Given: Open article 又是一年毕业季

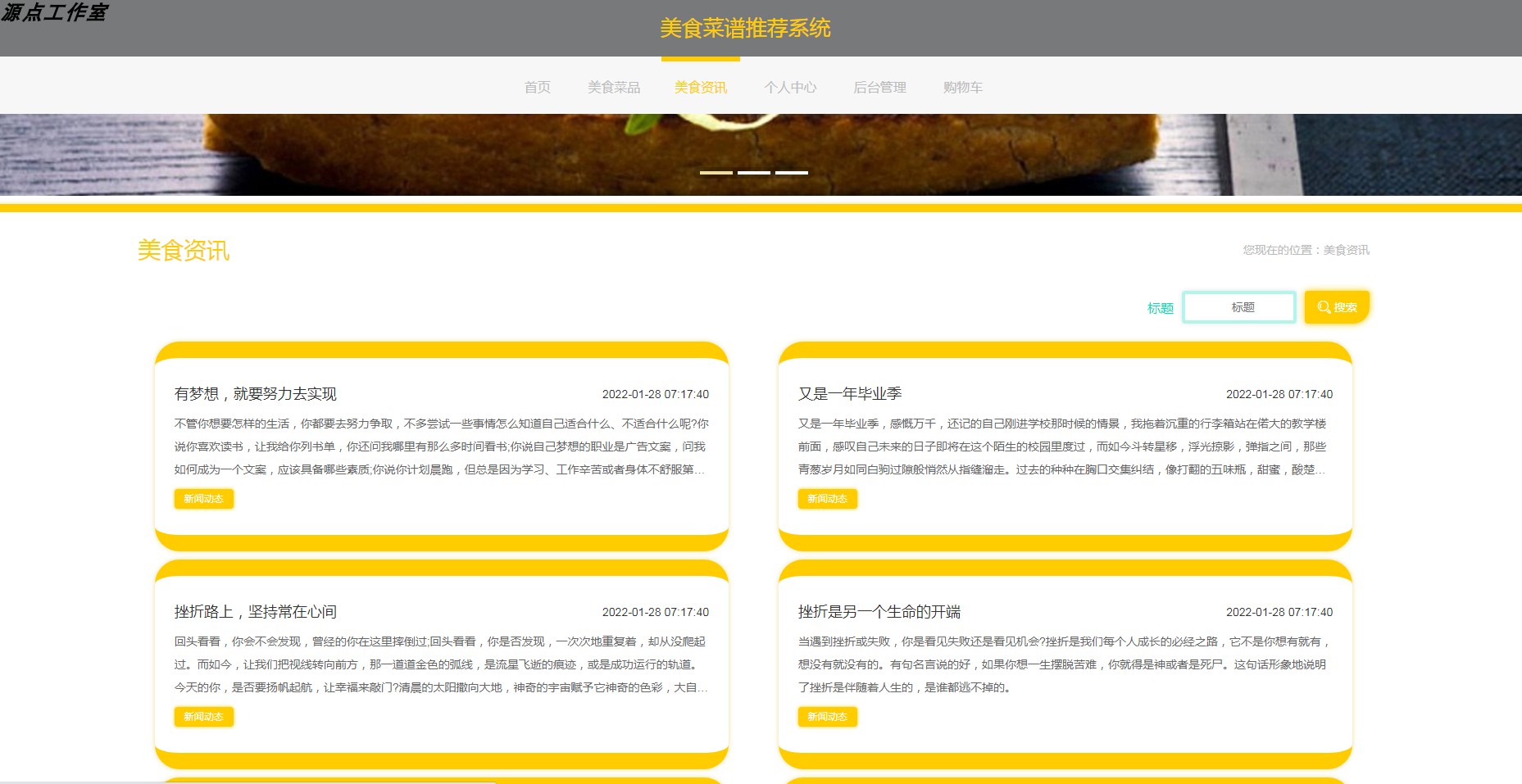Looking at the screenshot, I should click(x=850, y=394).
